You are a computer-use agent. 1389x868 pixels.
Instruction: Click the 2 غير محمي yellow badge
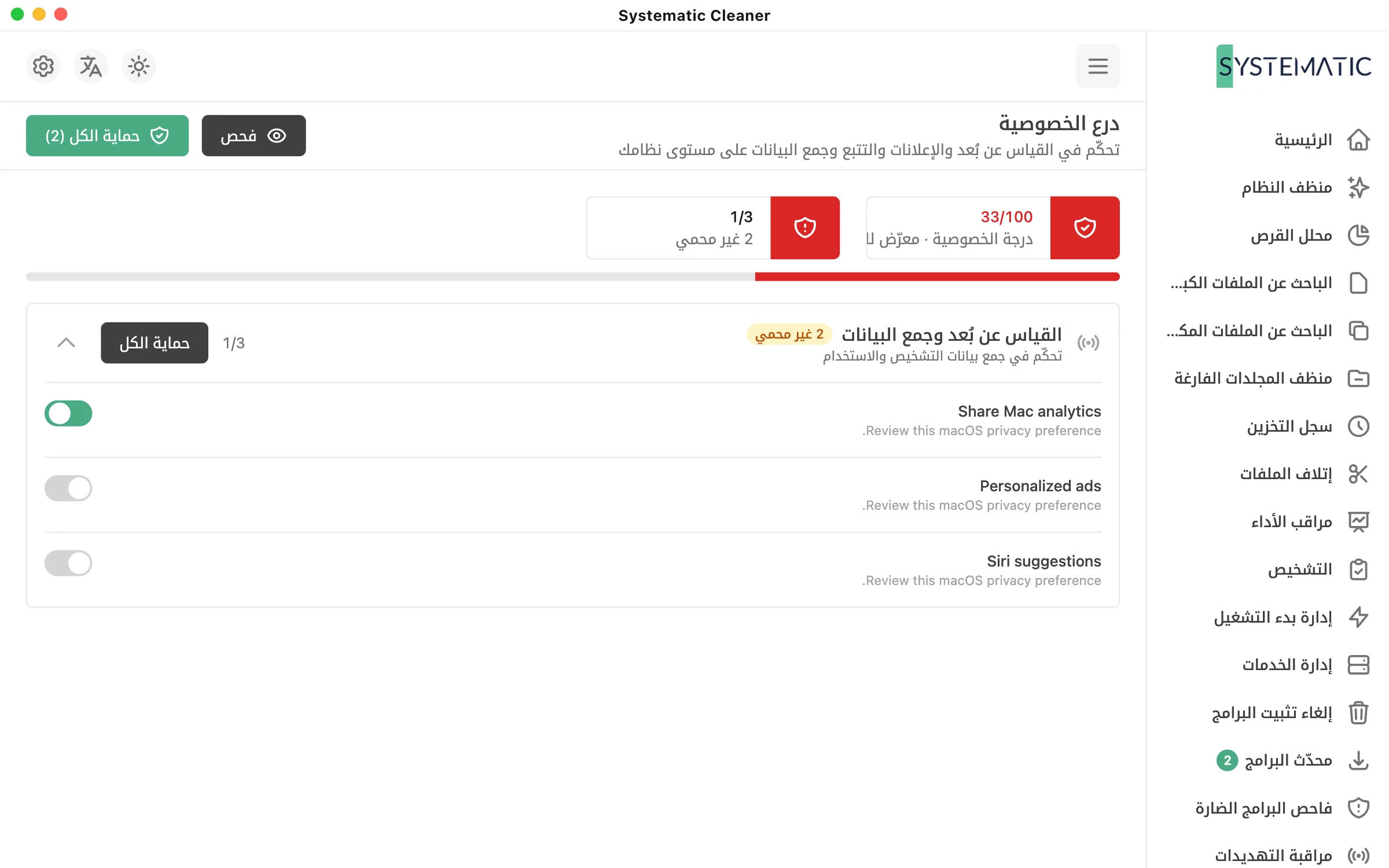pyautogui.click(x=789, y=334)
